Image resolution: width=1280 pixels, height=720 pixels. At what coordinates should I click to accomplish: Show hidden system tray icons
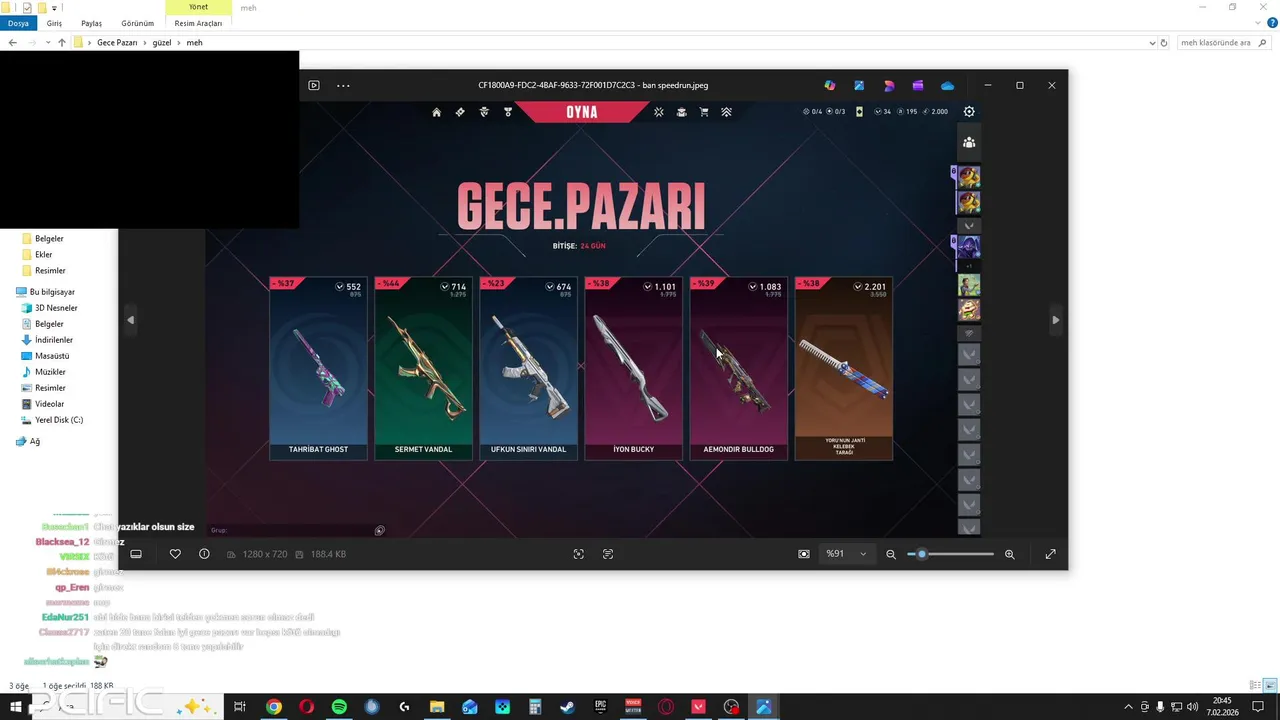point(1129,707)
